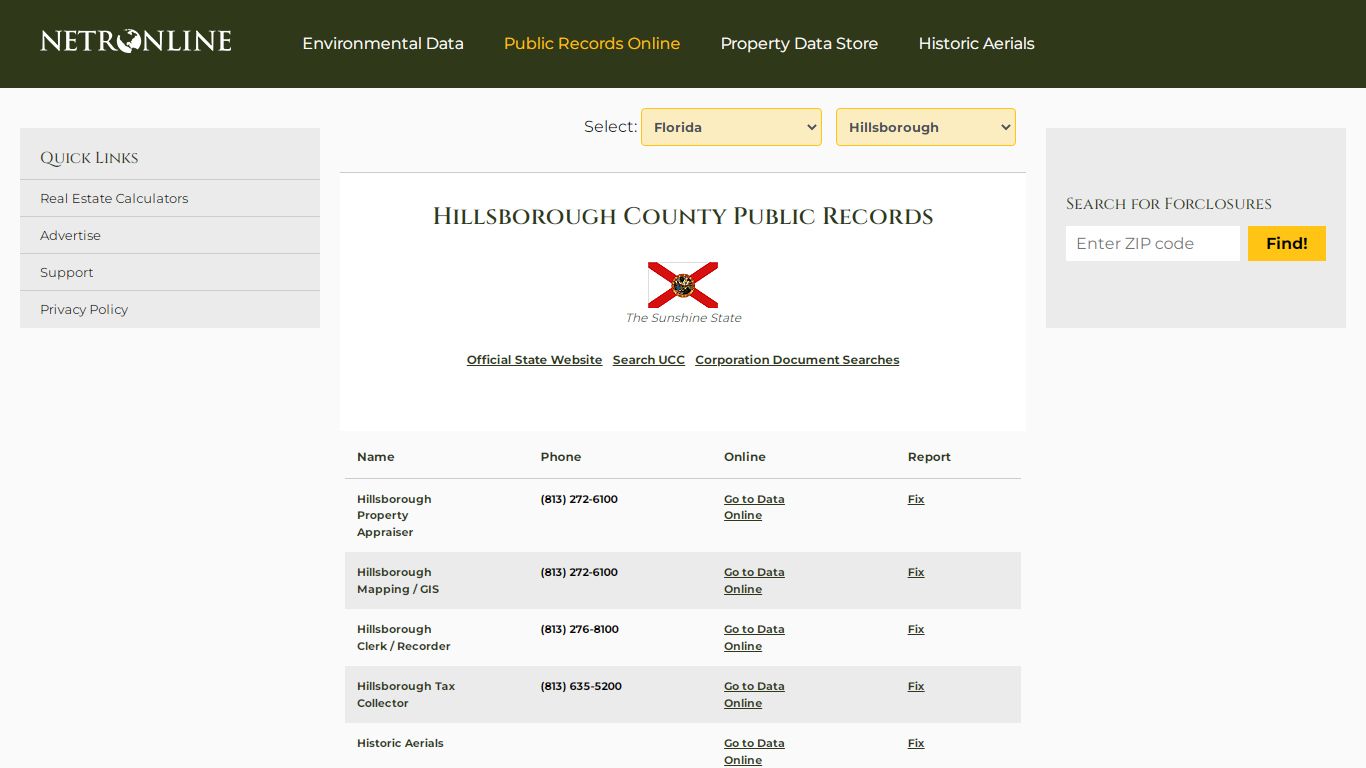
Task: Click Fix for Hillsborough Property Appraiser
Action: click(x=916, y=499)
